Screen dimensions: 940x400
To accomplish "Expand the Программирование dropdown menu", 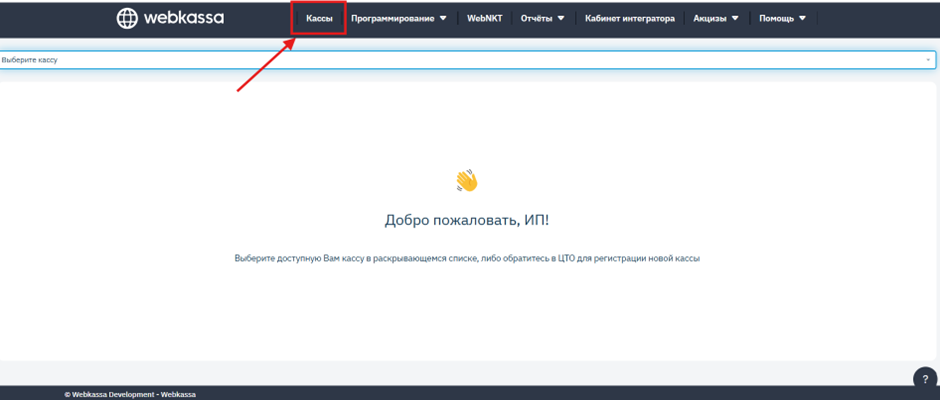I will 399,19.
